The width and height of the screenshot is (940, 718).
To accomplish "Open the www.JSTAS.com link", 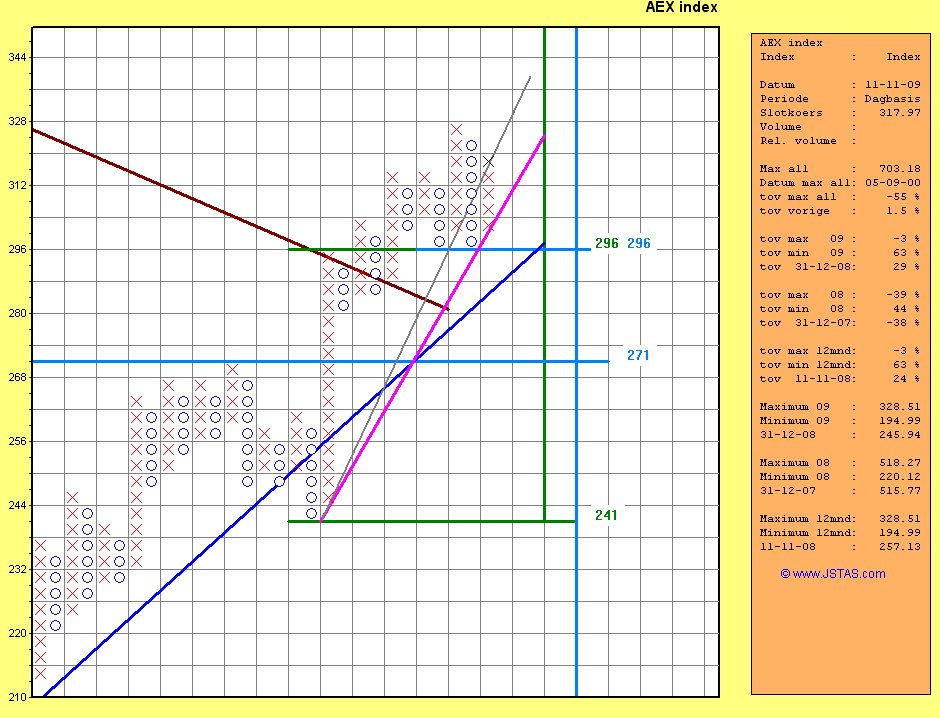I will [832, 574].
